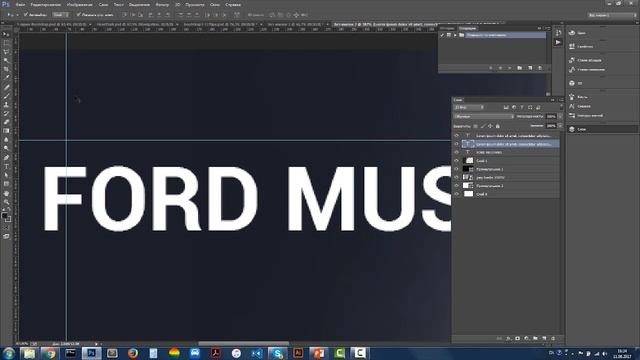
Task: Open the auto-select target dropdown in options bar
Action: click(61, 15)
